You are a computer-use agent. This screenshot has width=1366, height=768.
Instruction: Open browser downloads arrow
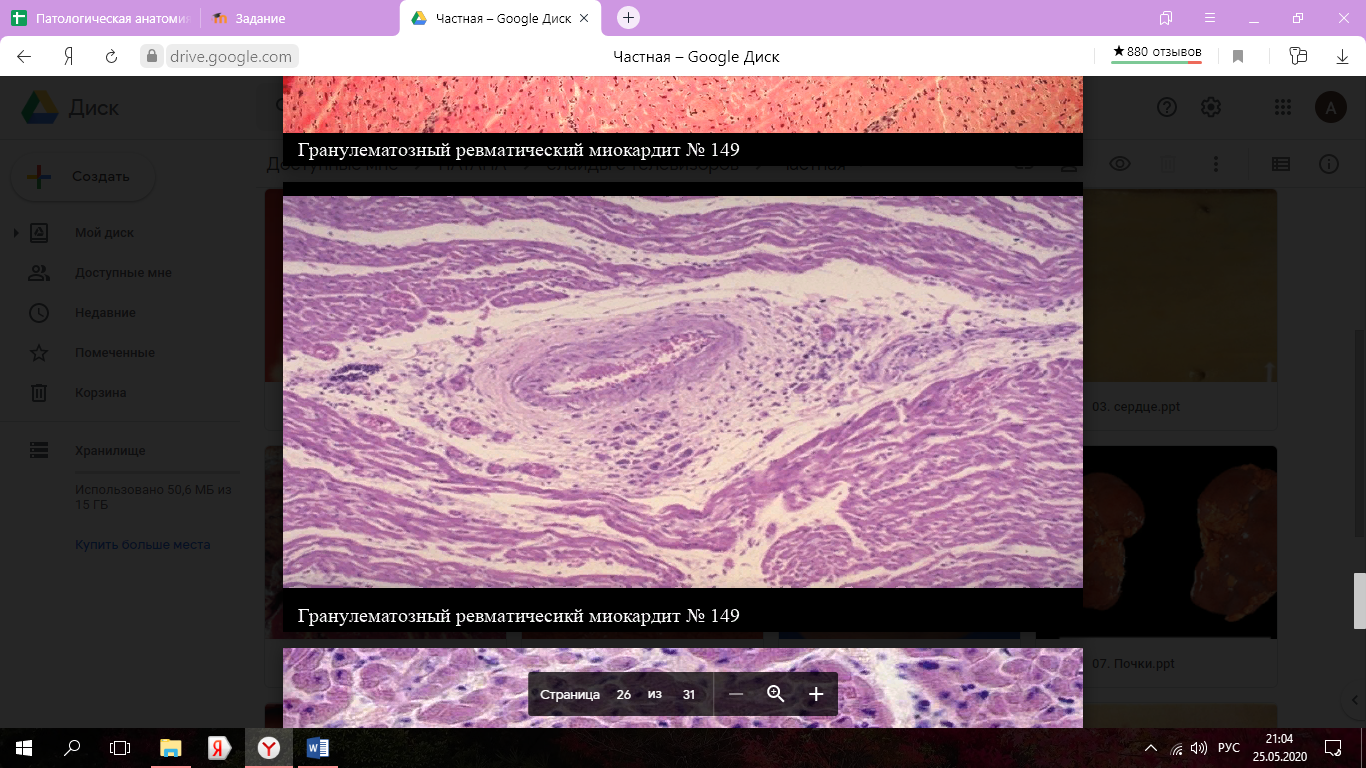click(x=1343, y=57)
